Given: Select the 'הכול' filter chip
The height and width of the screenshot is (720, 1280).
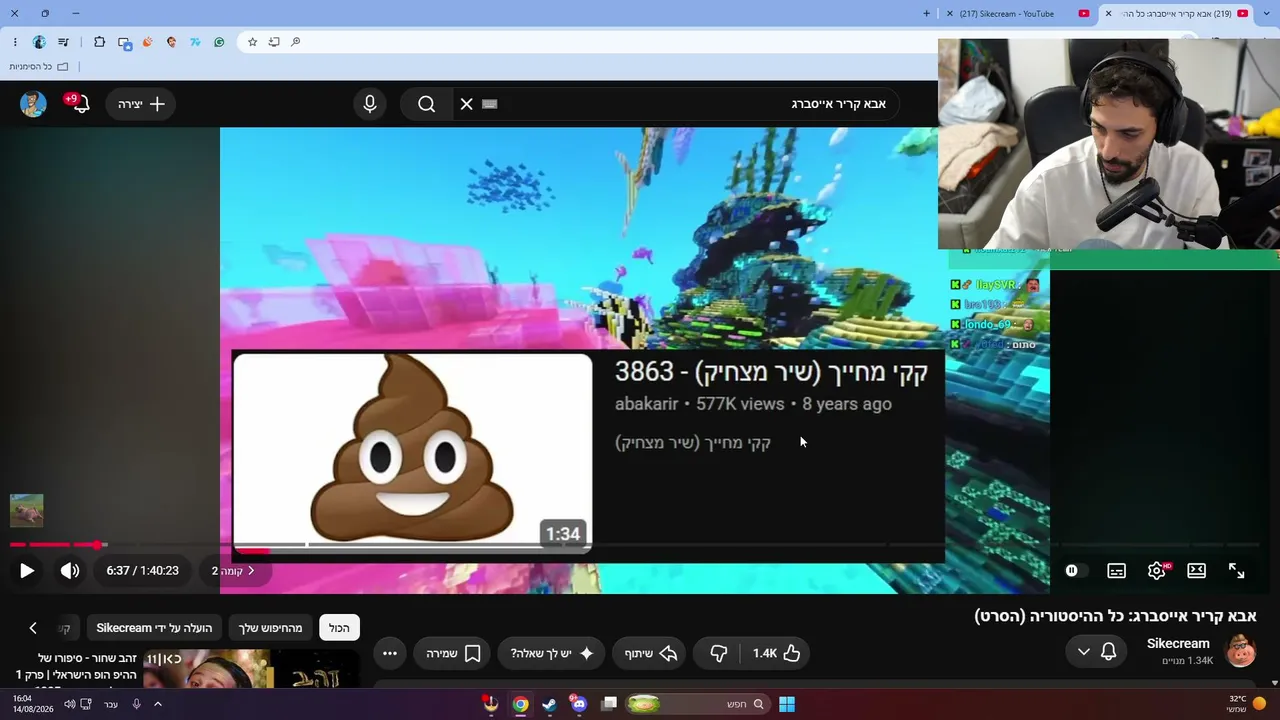Looking at the screenshot, I should coord(339,628).
